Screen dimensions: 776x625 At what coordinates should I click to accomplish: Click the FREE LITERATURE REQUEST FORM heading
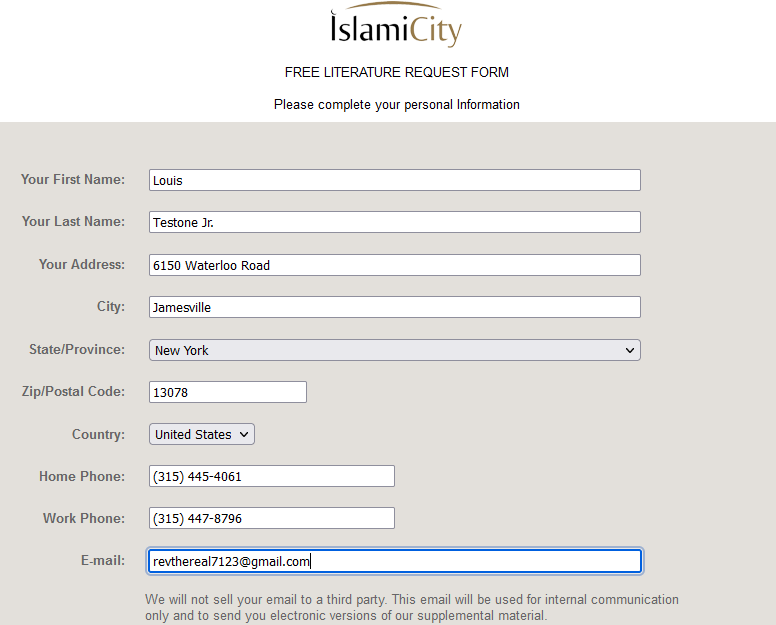click(396, 72)
